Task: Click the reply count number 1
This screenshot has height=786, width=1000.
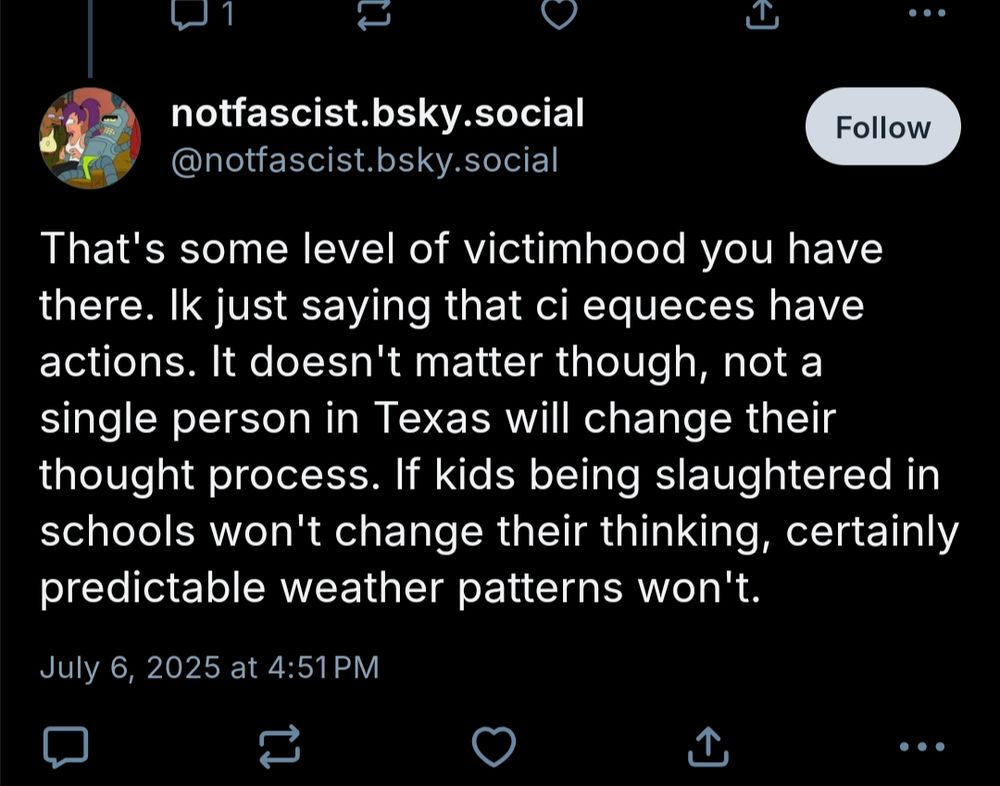Action: (x=228, y=15)
